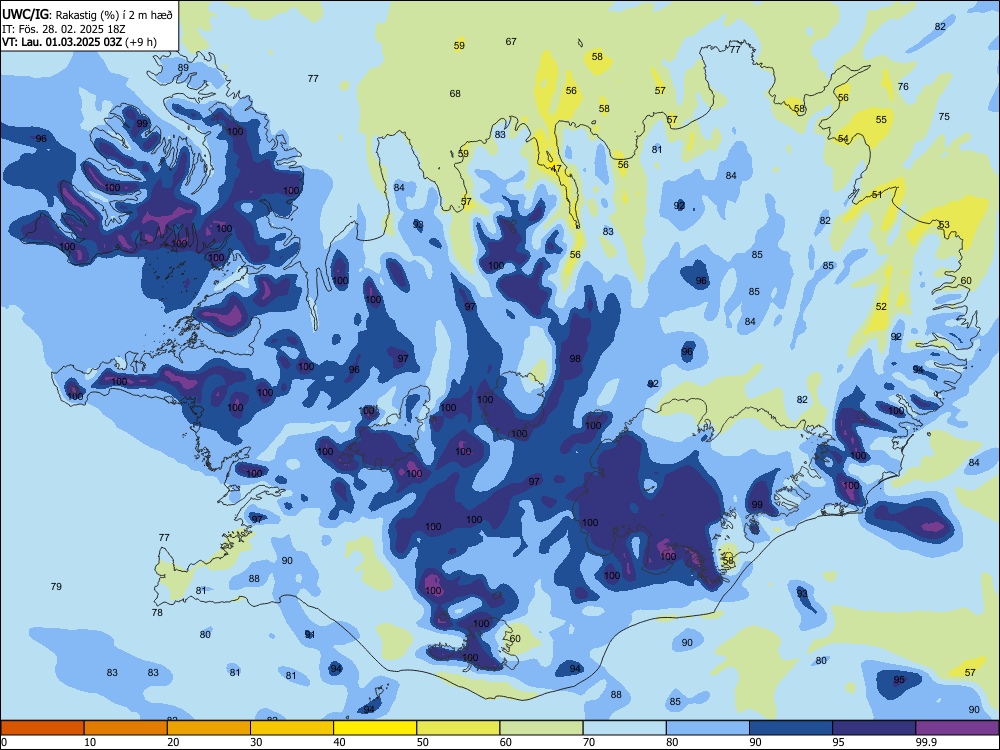Screen dimensions: 1000x750
Task: Click the humidity value '54' on the map
Action: 843,139
